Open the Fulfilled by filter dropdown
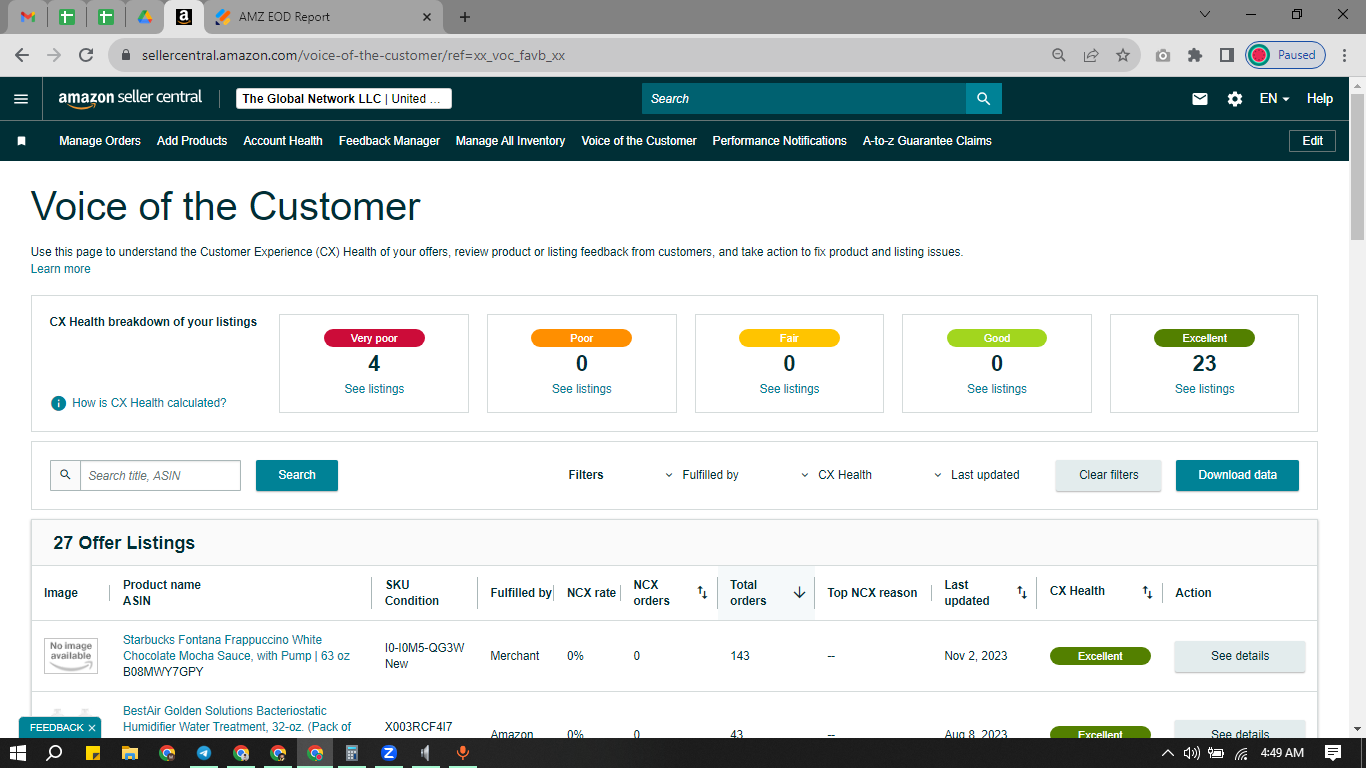The height and width of the screenshot is (768, 1366). coord(702,475)
